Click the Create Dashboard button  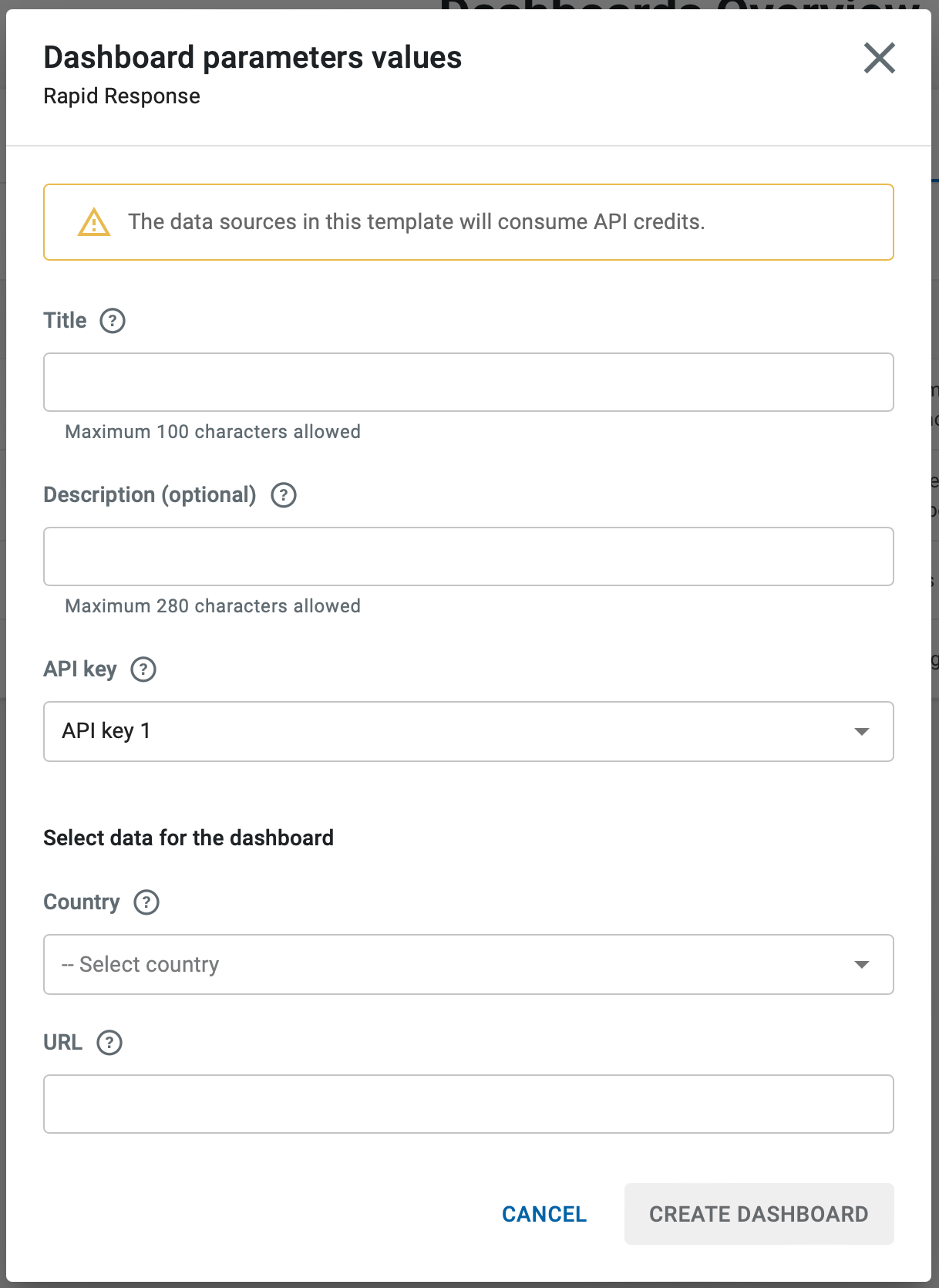[759, 1214]
